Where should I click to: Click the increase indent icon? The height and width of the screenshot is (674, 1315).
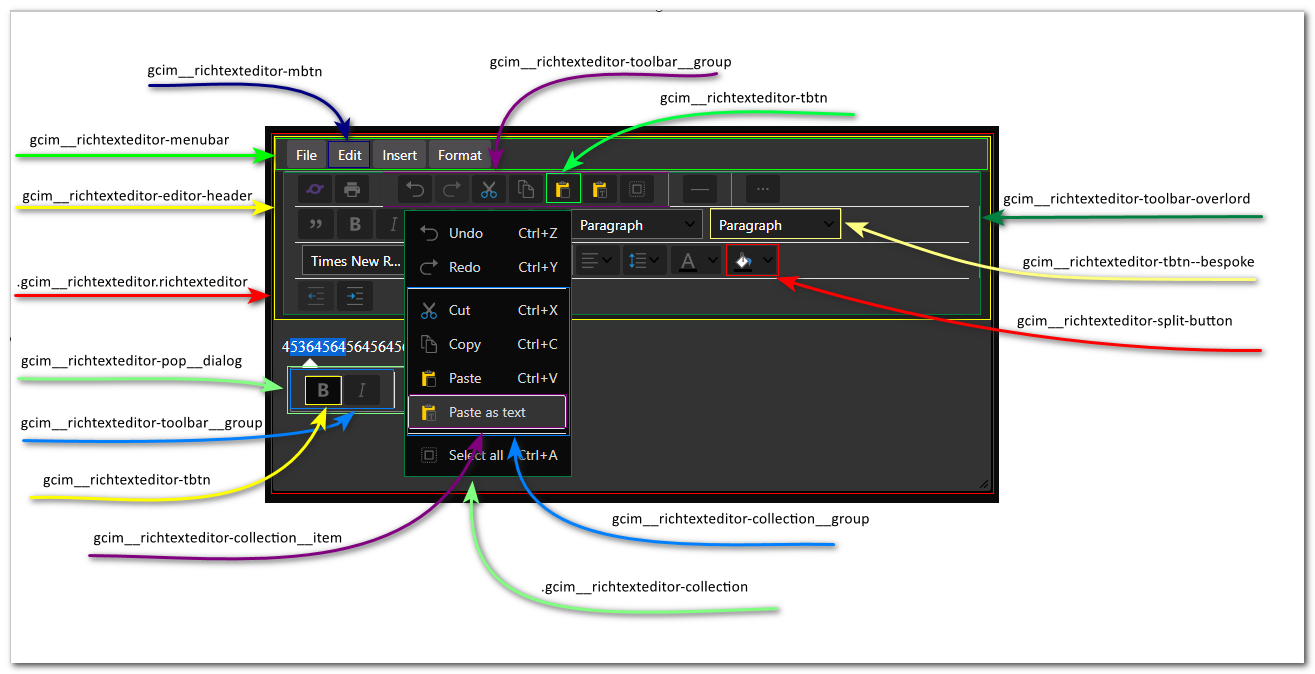354,296
